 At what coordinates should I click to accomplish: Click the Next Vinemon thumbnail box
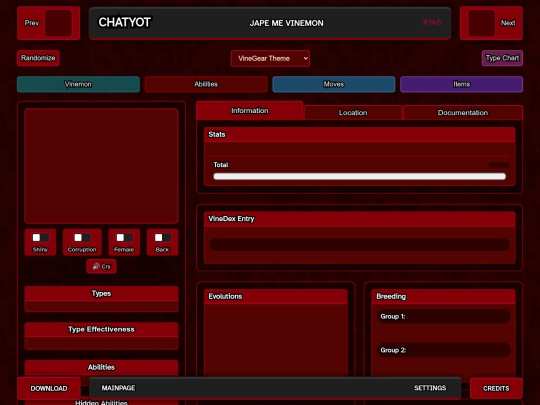click(481, 23)
